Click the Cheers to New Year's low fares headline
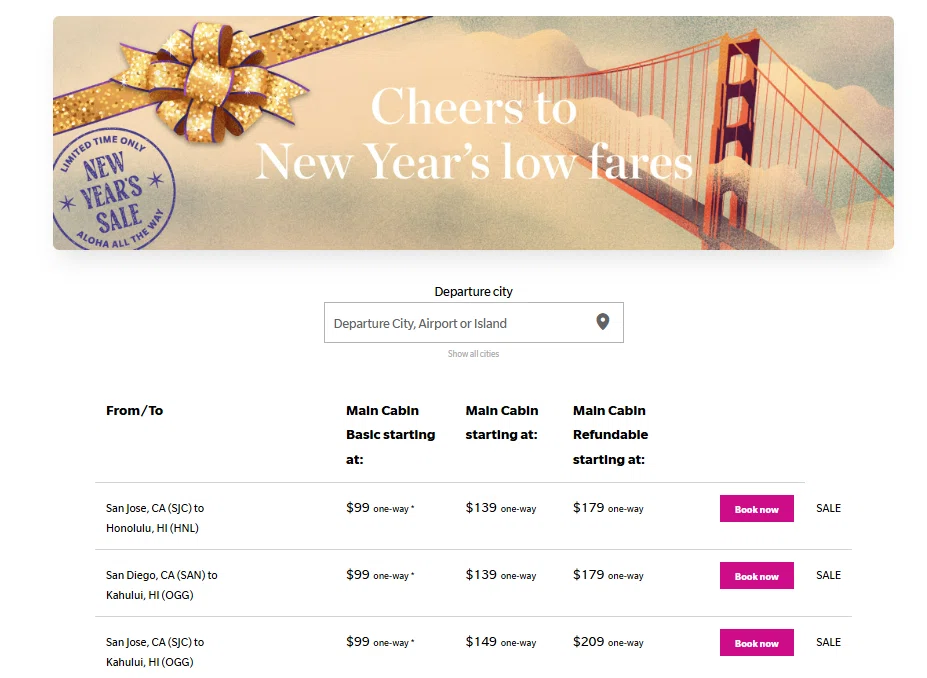The height and width of the screenshot is (678, 927). tap(474, 134)
